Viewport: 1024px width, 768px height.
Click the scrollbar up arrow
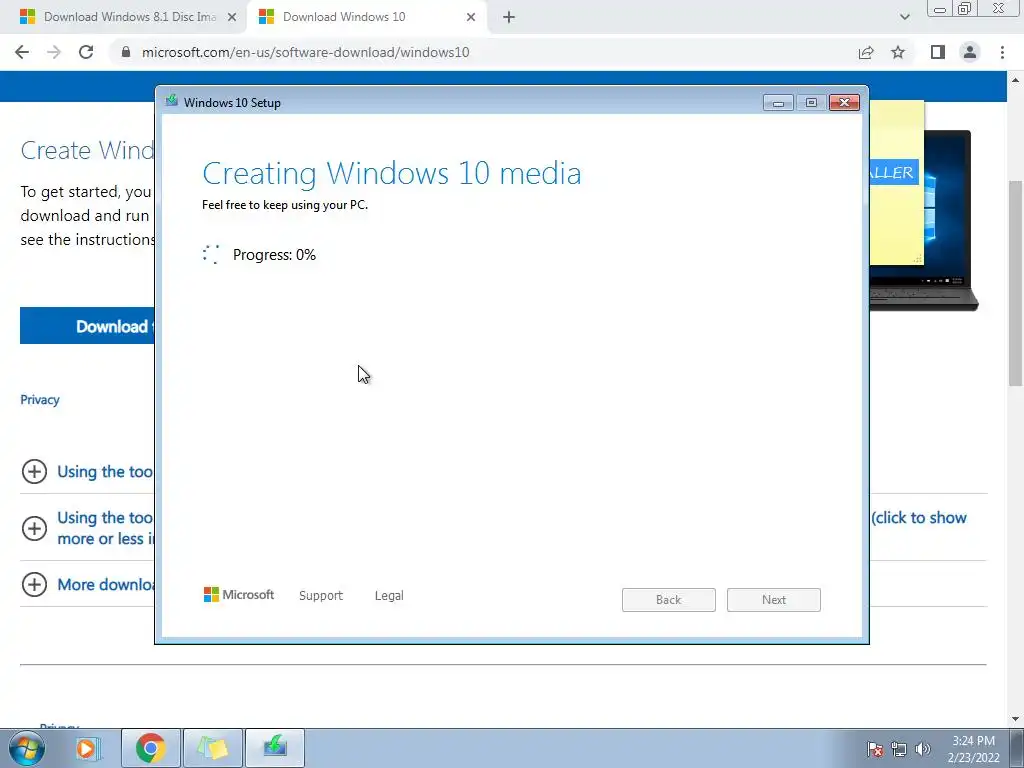coord(1016,80)
